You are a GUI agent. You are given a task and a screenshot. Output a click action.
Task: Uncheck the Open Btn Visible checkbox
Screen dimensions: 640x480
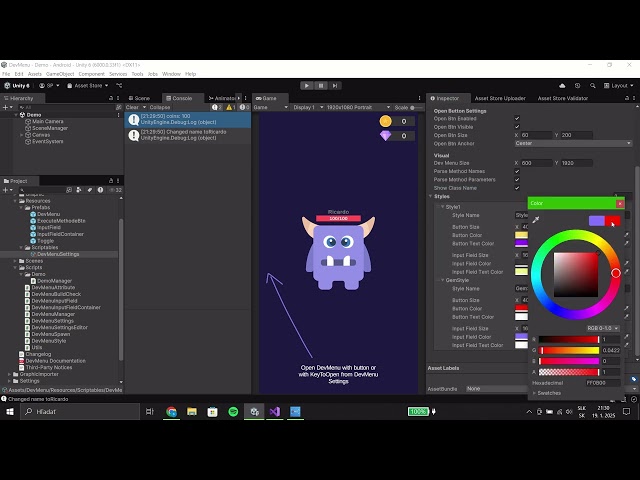coord(517,127)
